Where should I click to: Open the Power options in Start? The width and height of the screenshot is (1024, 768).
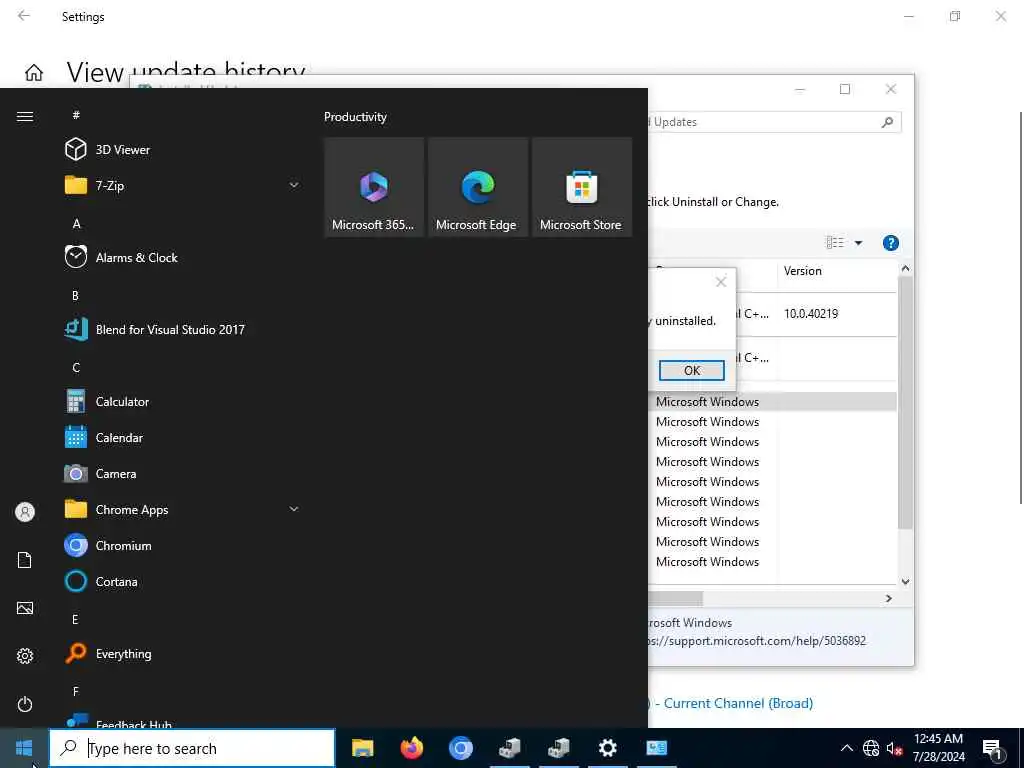tap(25, 704)
